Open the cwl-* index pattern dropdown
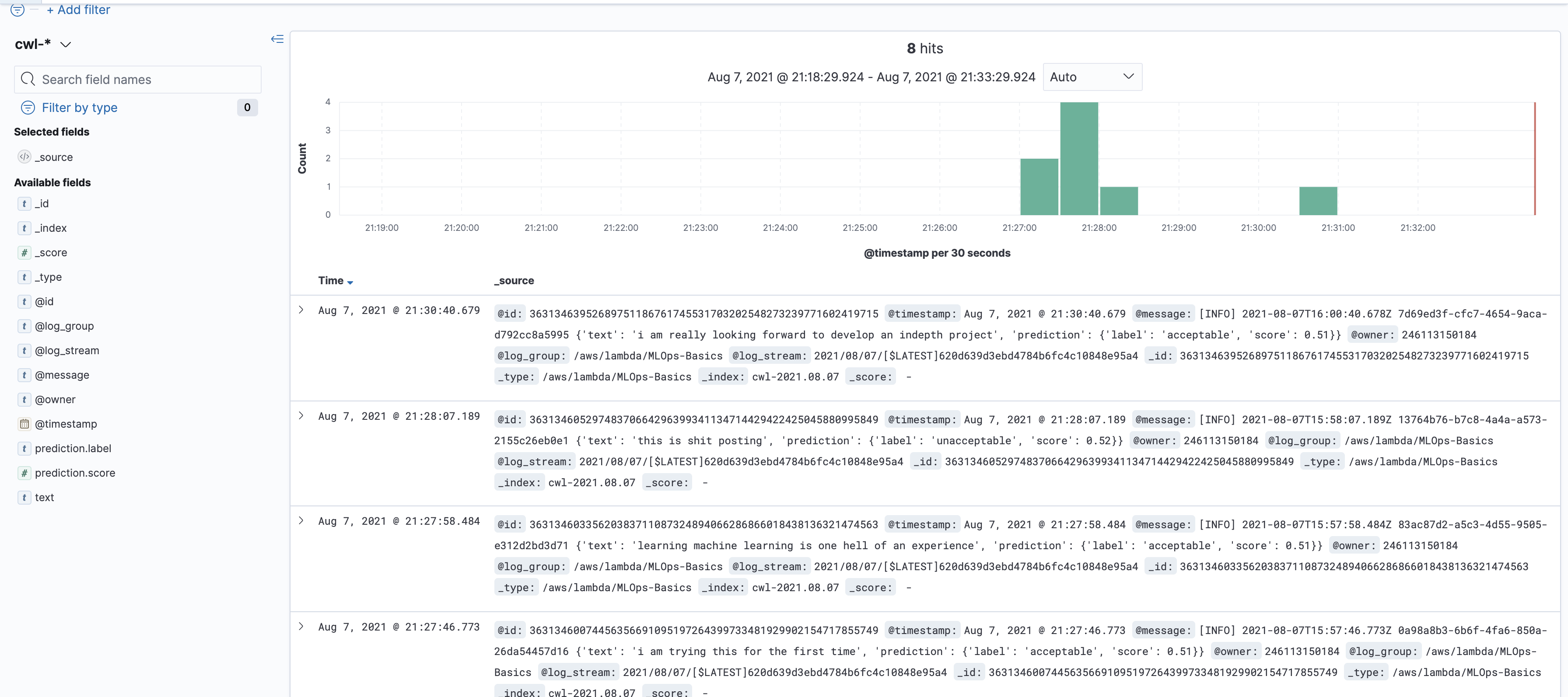The image size is (1568, 697). point(65,45)
